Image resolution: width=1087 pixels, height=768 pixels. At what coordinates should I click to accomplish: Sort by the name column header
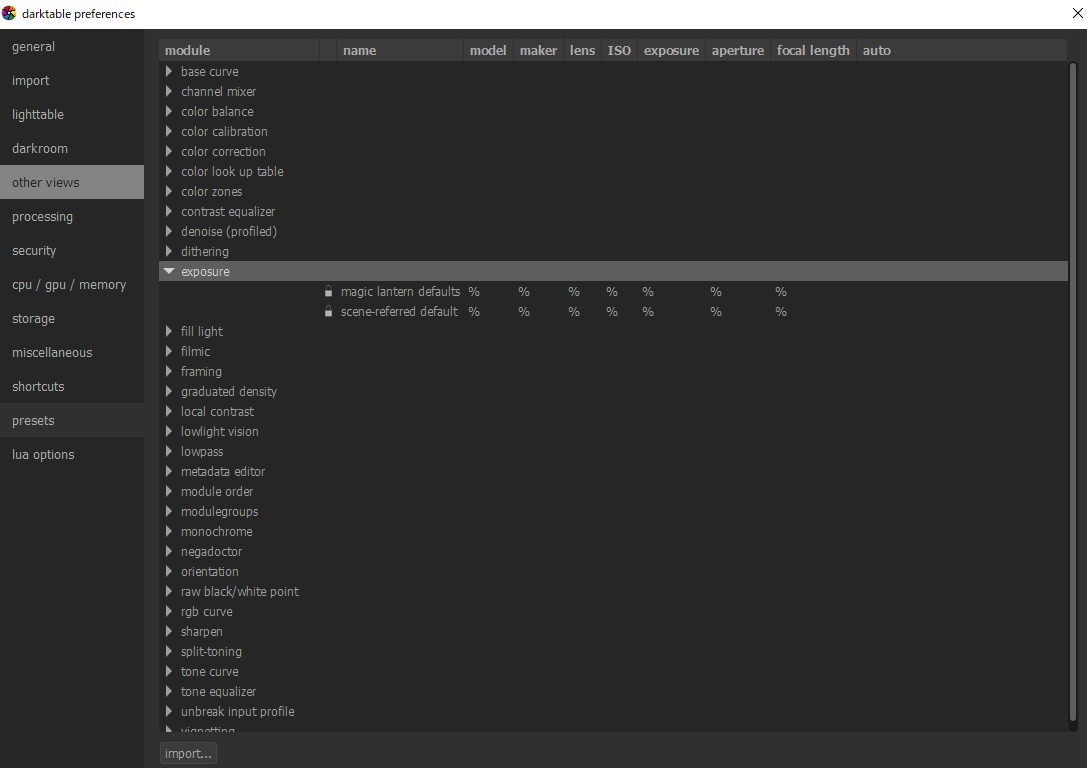[400, 51]
